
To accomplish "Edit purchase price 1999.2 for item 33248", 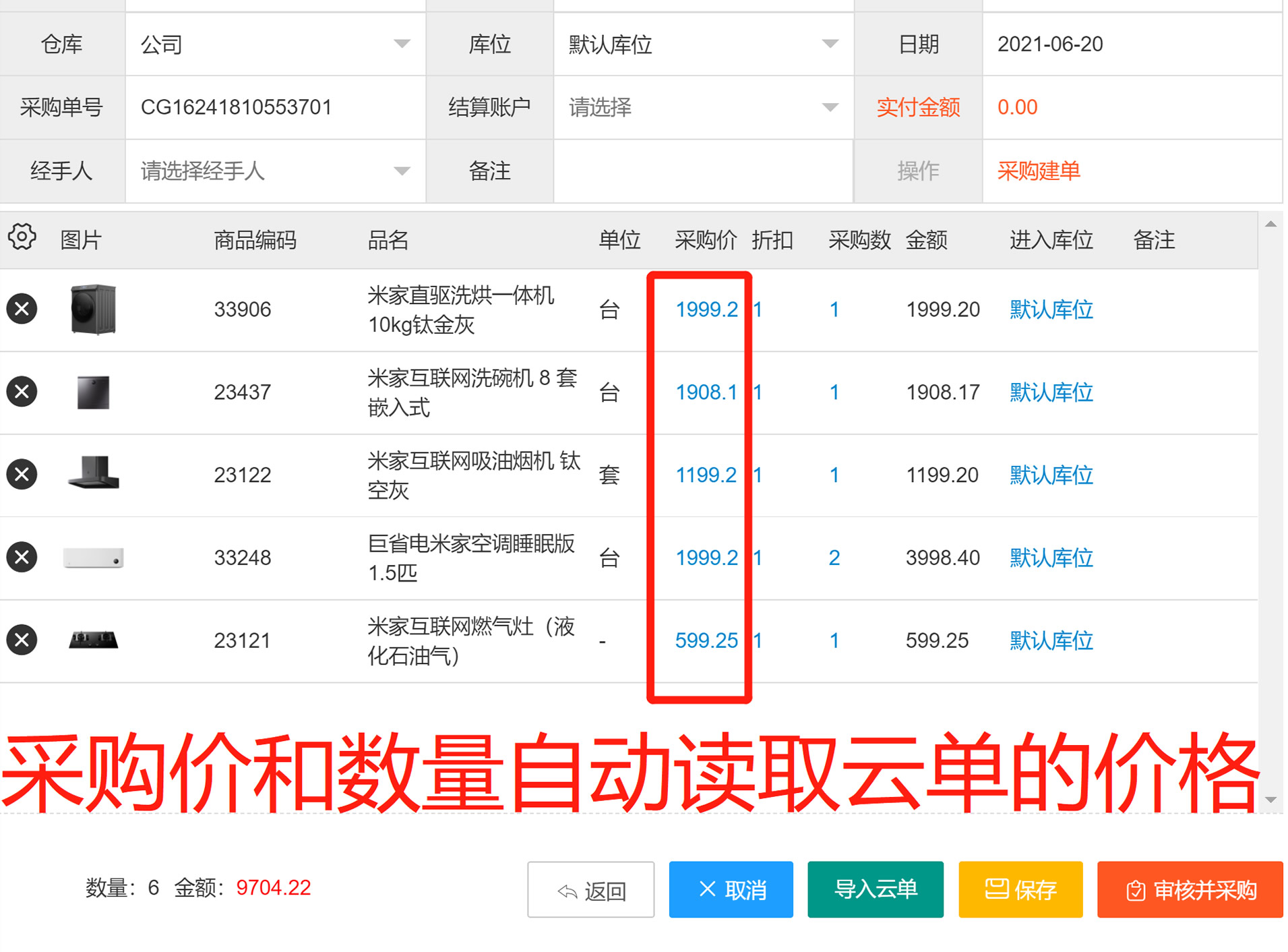I will (706, 558).
